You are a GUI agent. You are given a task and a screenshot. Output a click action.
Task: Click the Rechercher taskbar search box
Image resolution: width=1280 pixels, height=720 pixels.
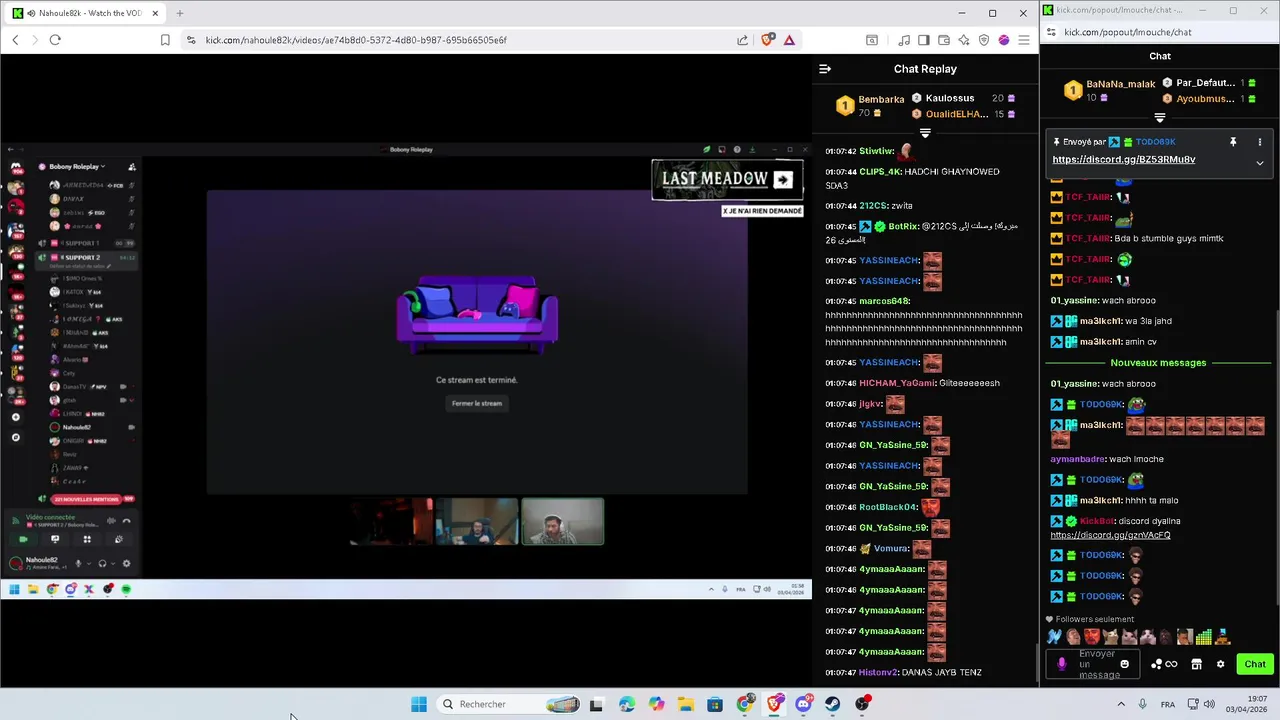512,704
